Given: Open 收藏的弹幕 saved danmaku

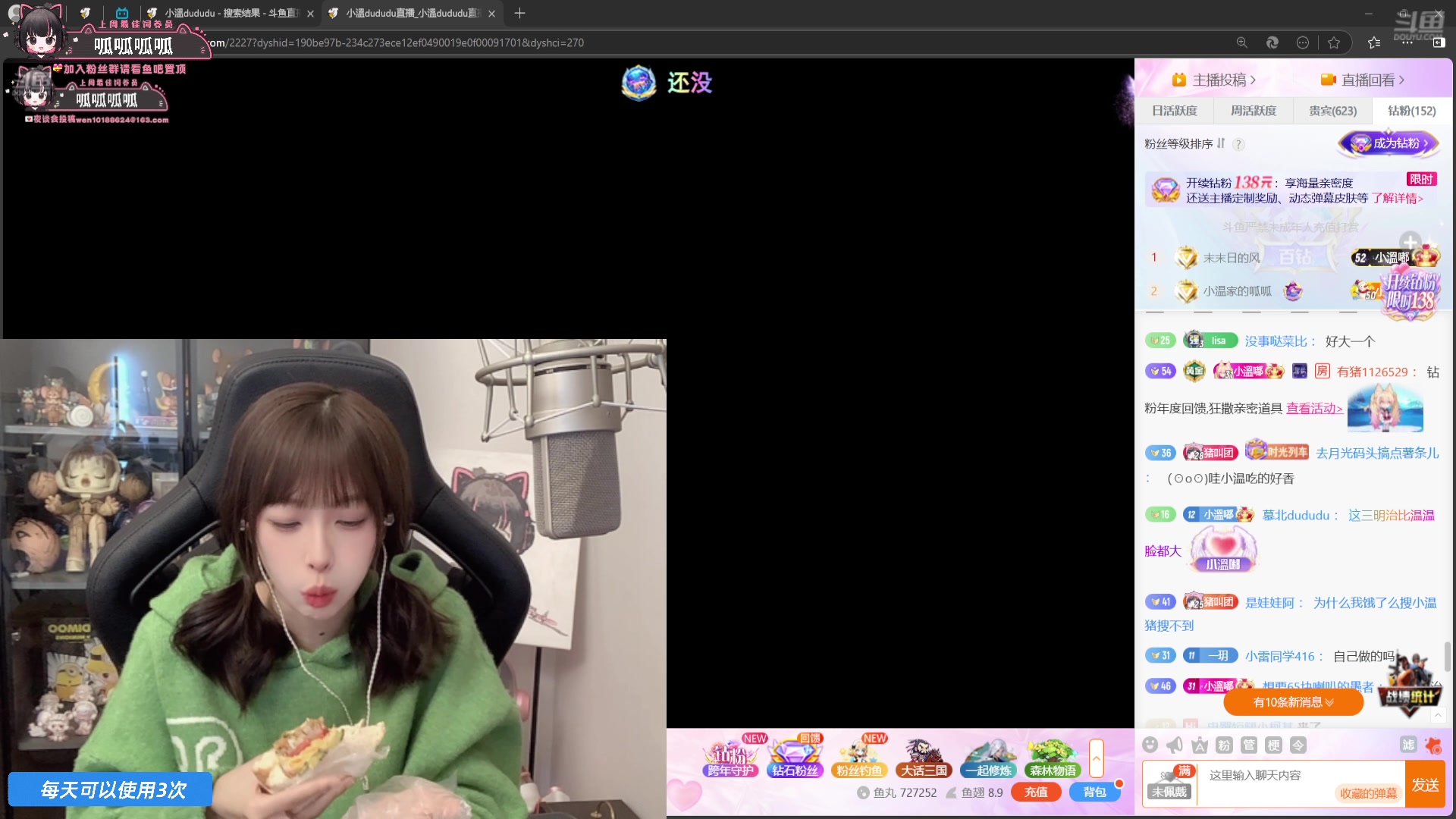Looking at the screenshot, I should click(1368, 793).
